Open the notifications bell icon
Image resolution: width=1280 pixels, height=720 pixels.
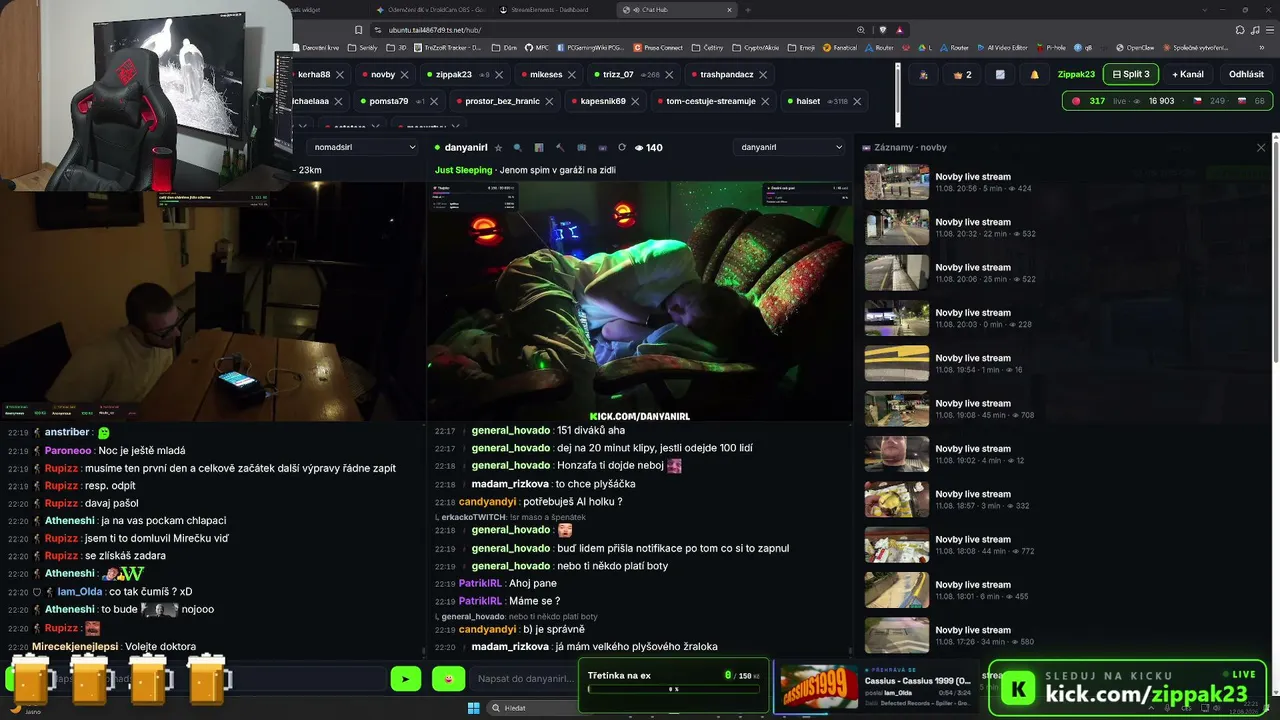click(x=1035, y=75)
